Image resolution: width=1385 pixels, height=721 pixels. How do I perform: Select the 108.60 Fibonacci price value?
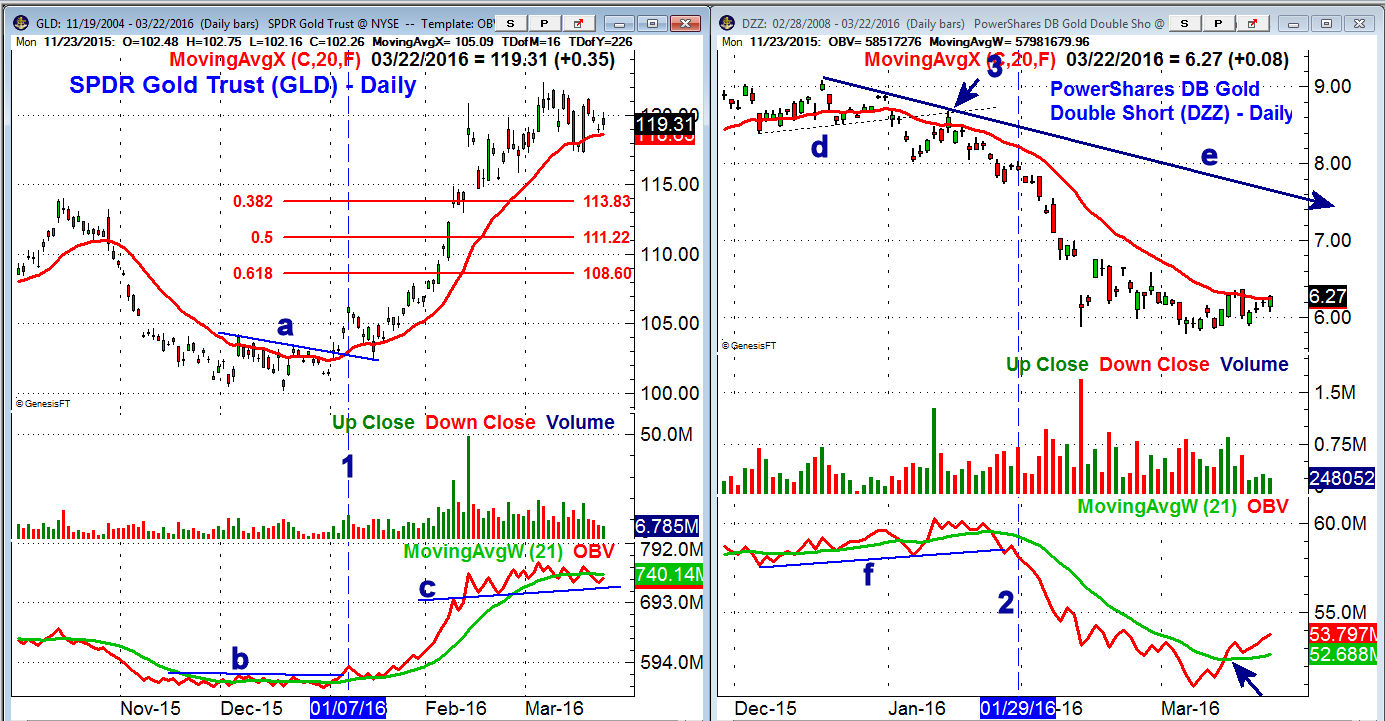point(606,273)
